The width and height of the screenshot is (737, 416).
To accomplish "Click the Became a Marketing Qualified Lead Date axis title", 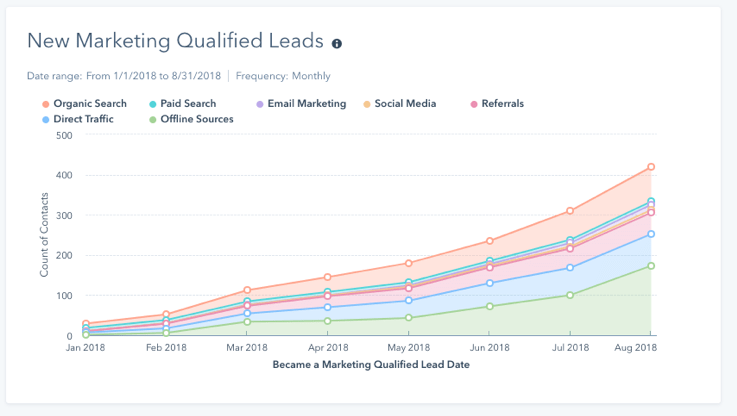I will click(368, 366).
